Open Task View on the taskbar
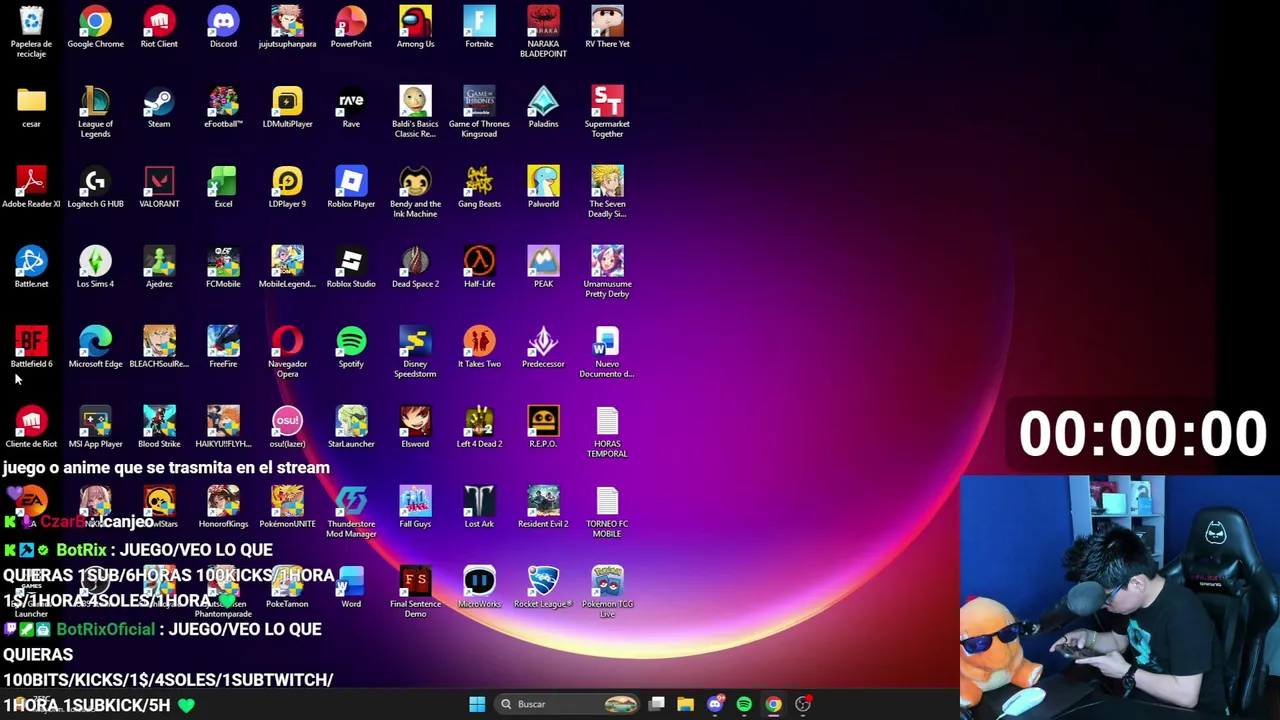1280x720 pixels. pos(657,704)
